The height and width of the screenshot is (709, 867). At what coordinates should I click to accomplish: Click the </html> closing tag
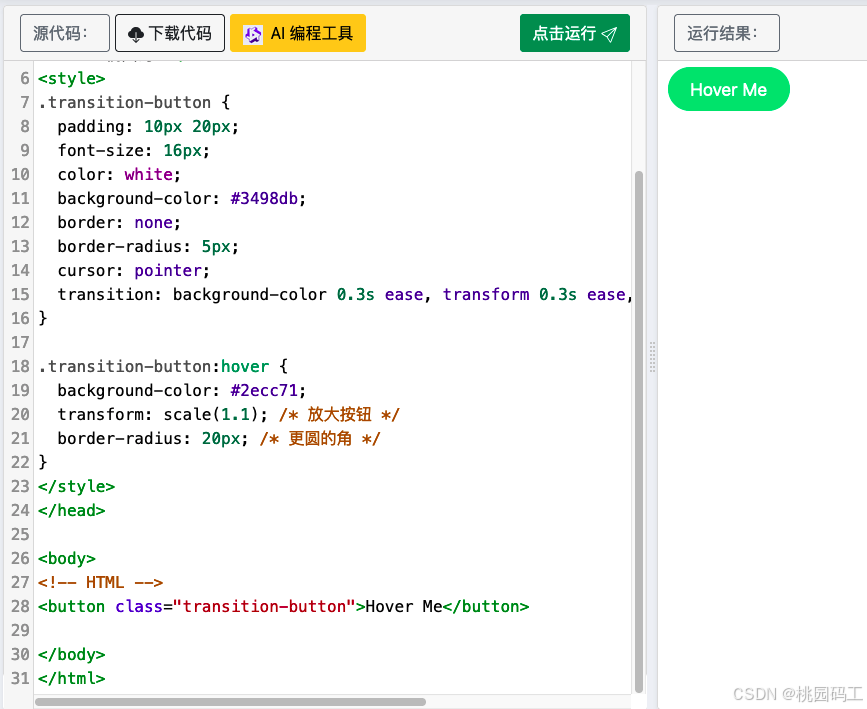click(x=71, y=679)
